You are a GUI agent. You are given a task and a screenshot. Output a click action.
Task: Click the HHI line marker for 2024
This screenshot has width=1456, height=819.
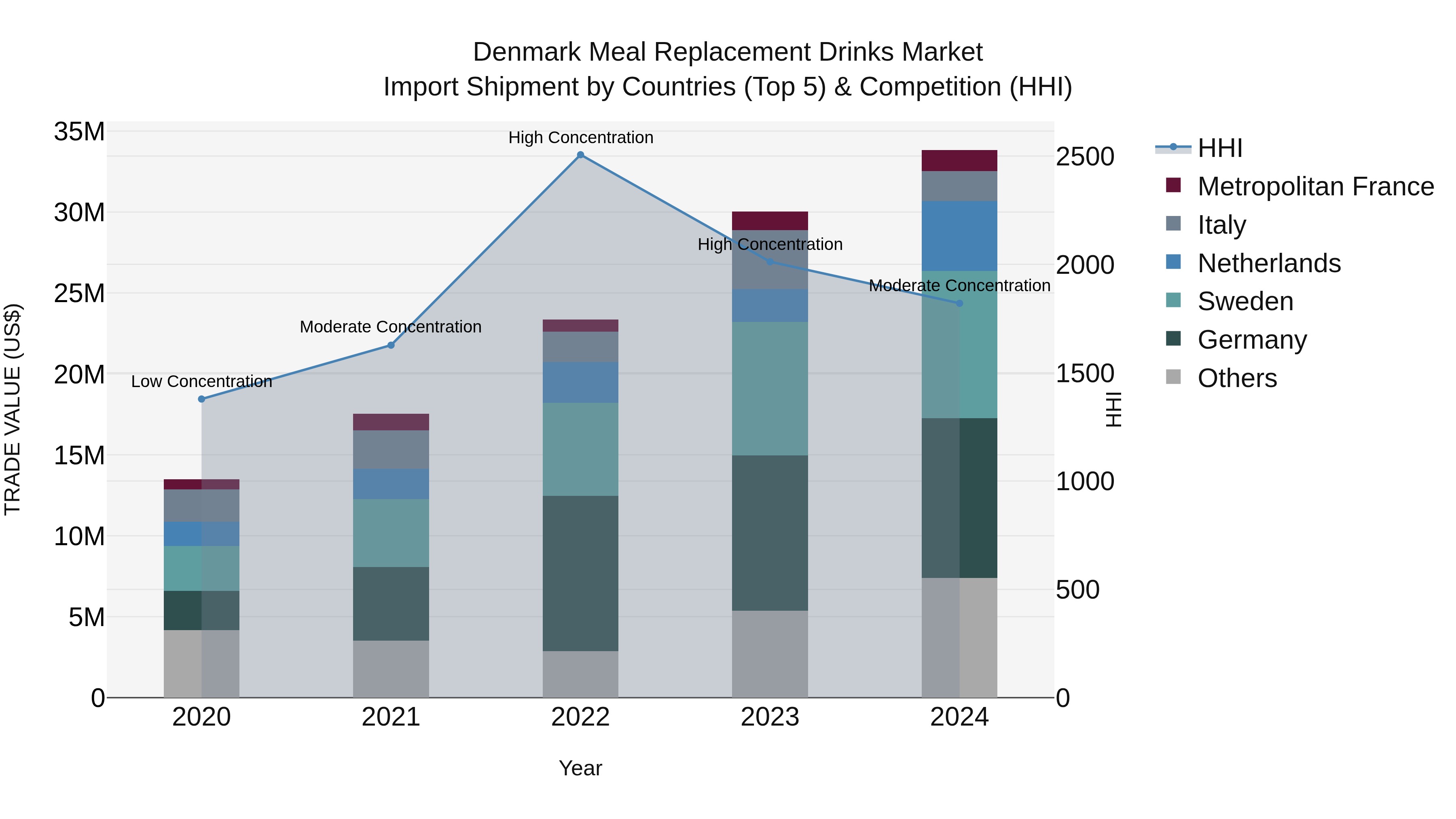coord(959,303)
